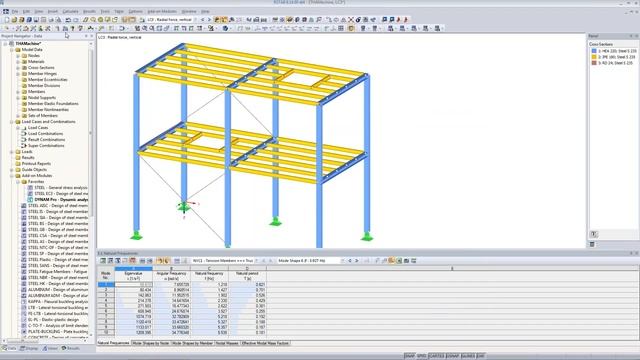Pin the Project Navigator panel
This screenshot has height=360, width=640.
tap(86, 36)
